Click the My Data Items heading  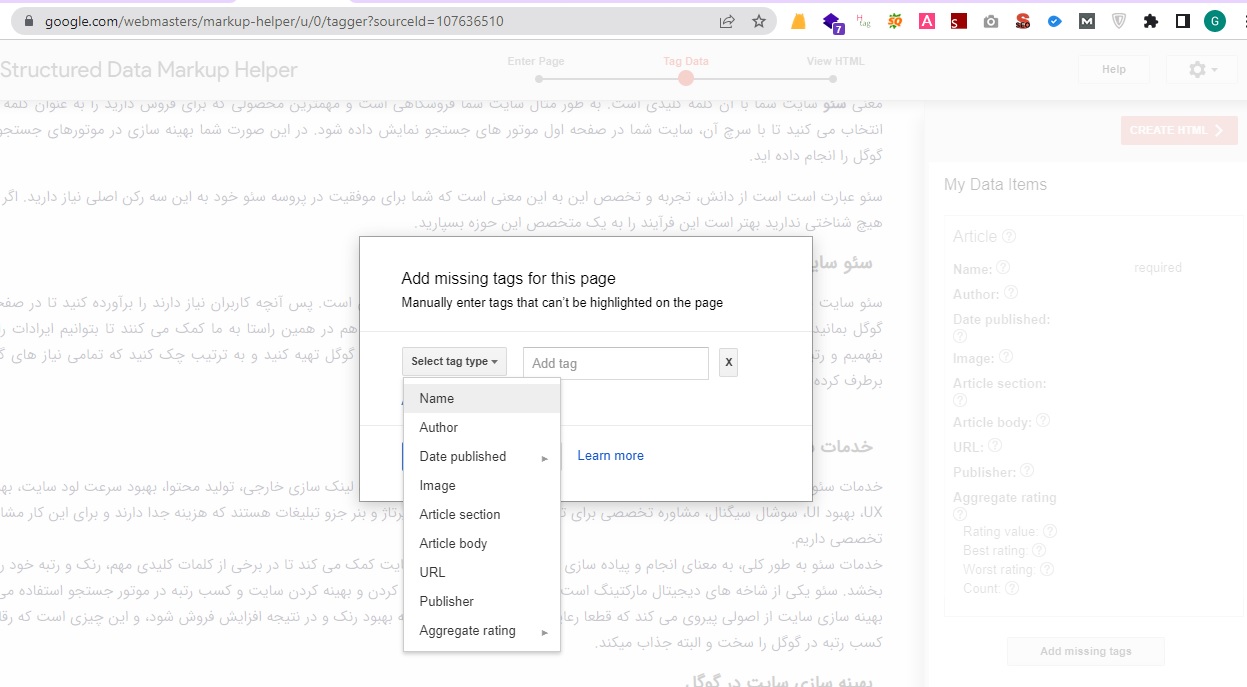coord(995,184)
